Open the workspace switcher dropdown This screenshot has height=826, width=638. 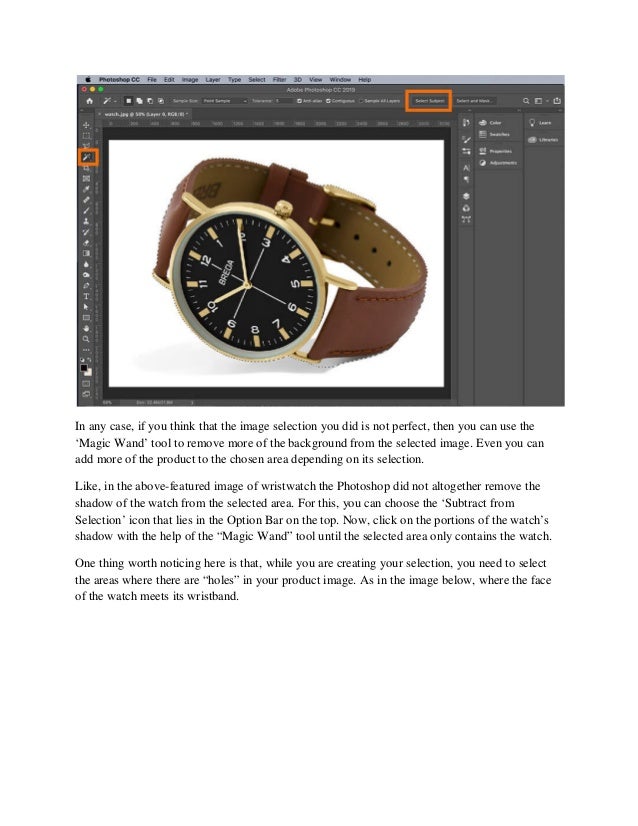tap(541, 101)
